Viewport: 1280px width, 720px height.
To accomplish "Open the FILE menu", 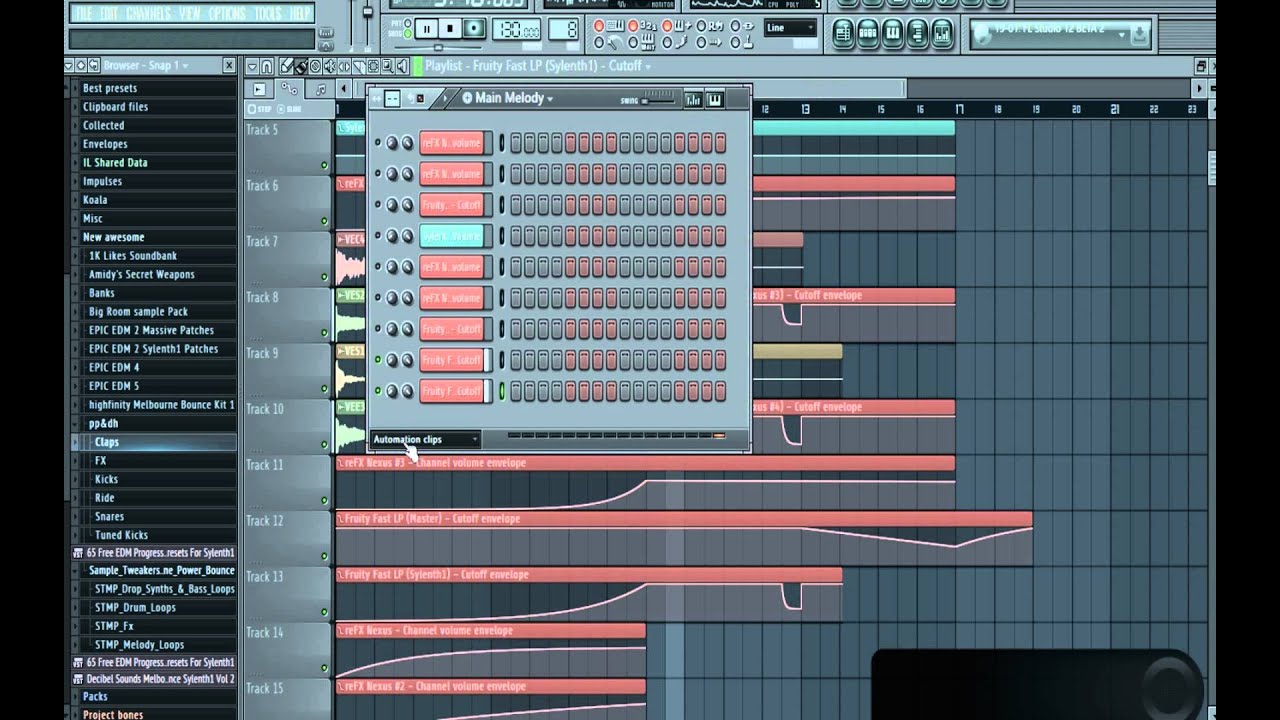I will point(82,13).
